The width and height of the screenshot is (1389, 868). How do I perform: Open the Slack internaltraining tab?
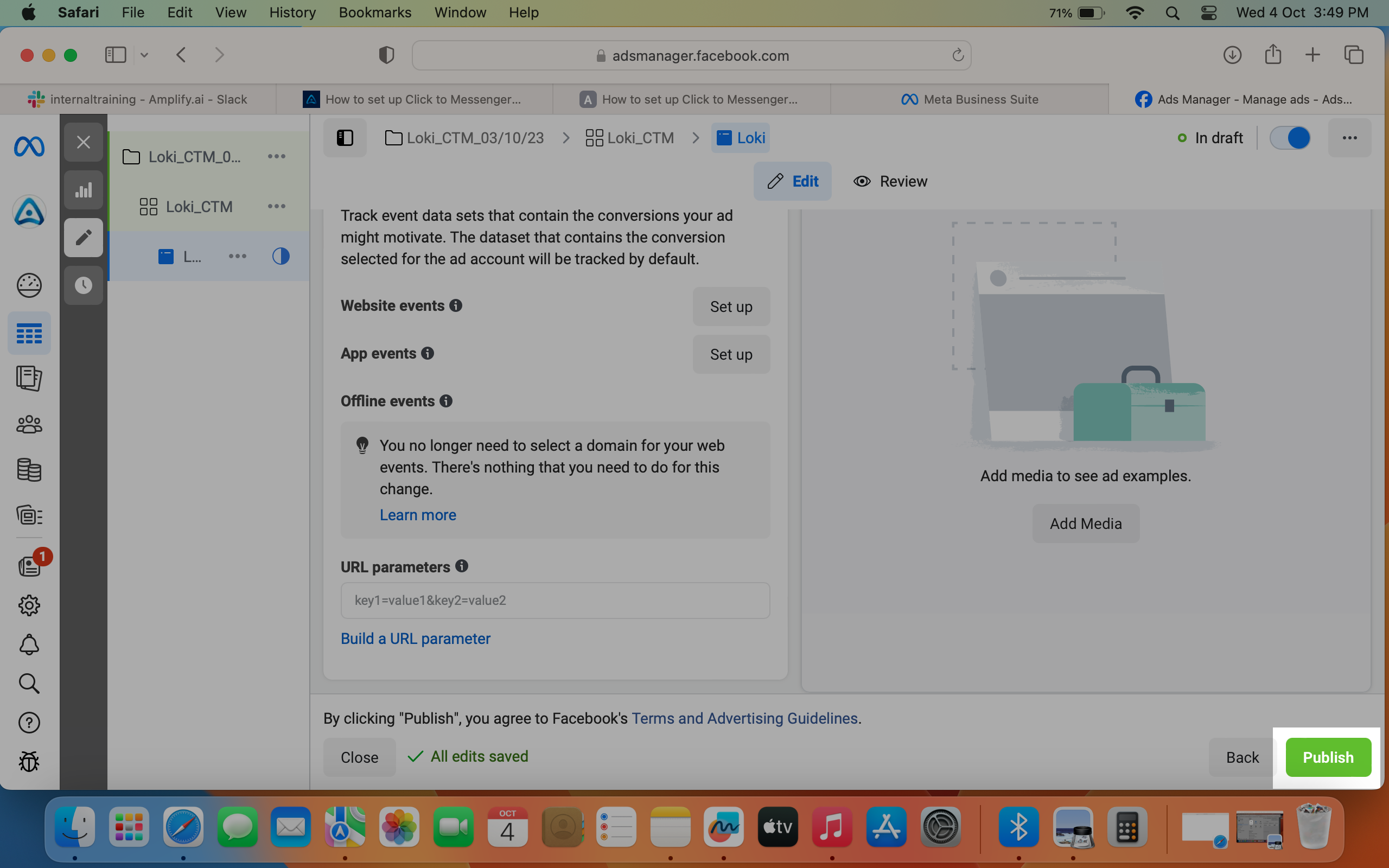click(138, 99)
